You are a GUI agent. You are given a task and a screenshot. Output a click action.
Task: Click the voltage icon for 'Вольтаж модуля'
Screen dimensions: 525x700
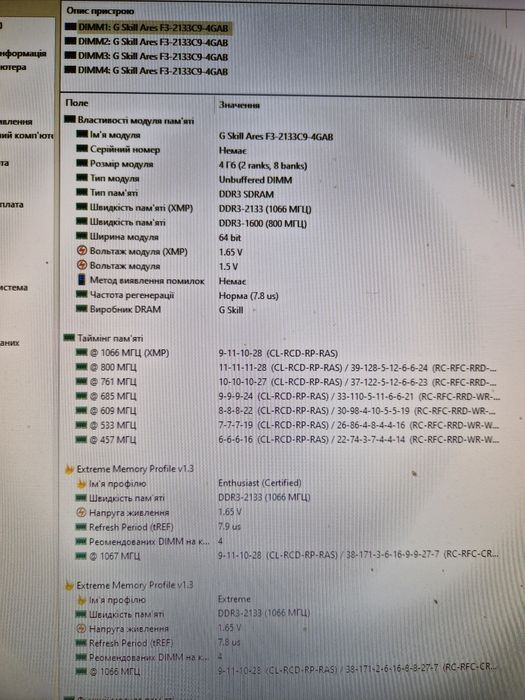82,265
